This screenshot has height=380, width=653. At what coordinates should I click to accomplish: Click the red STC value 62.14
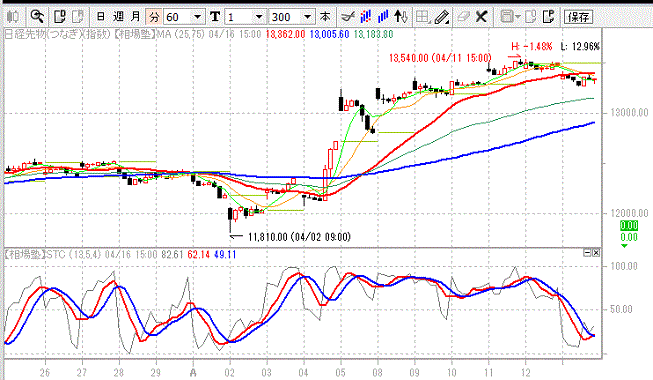(199, 254)
